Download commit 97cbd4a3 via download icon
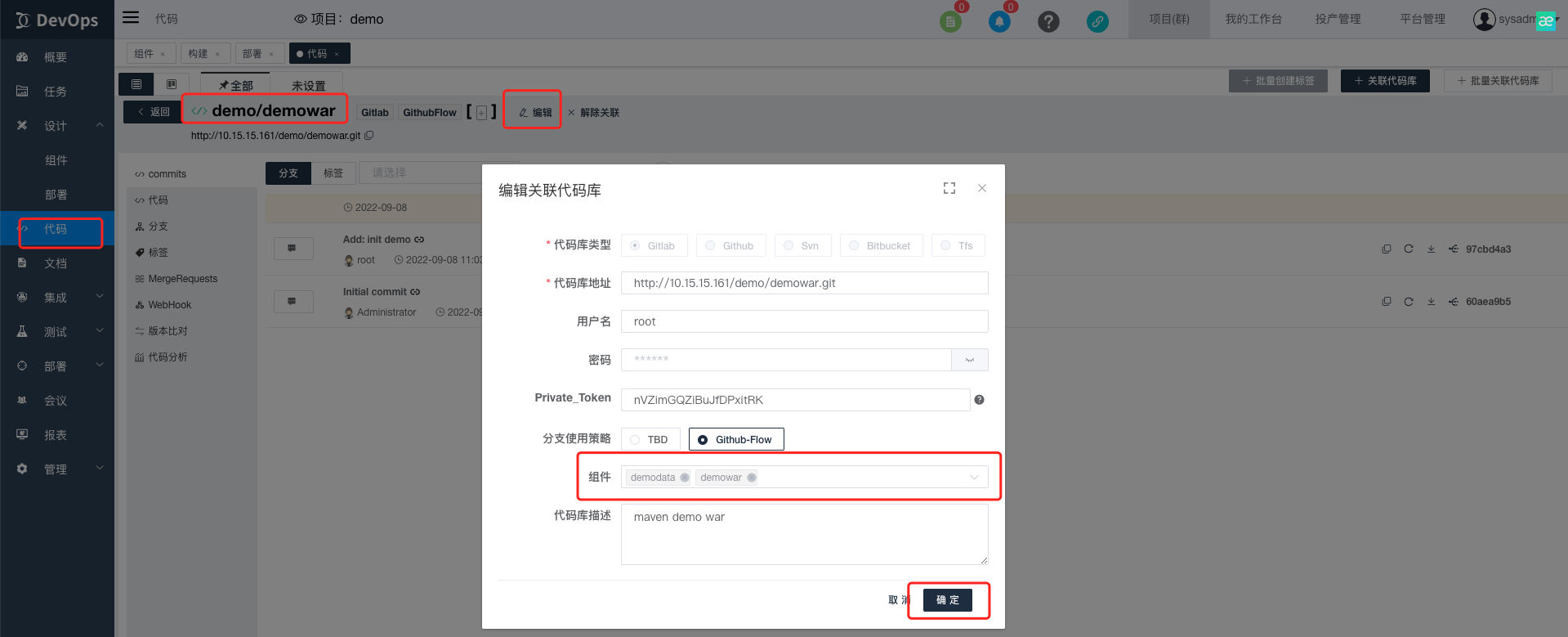The image size is (1568, 637). pyautogui.click(x=1431, y=249)
